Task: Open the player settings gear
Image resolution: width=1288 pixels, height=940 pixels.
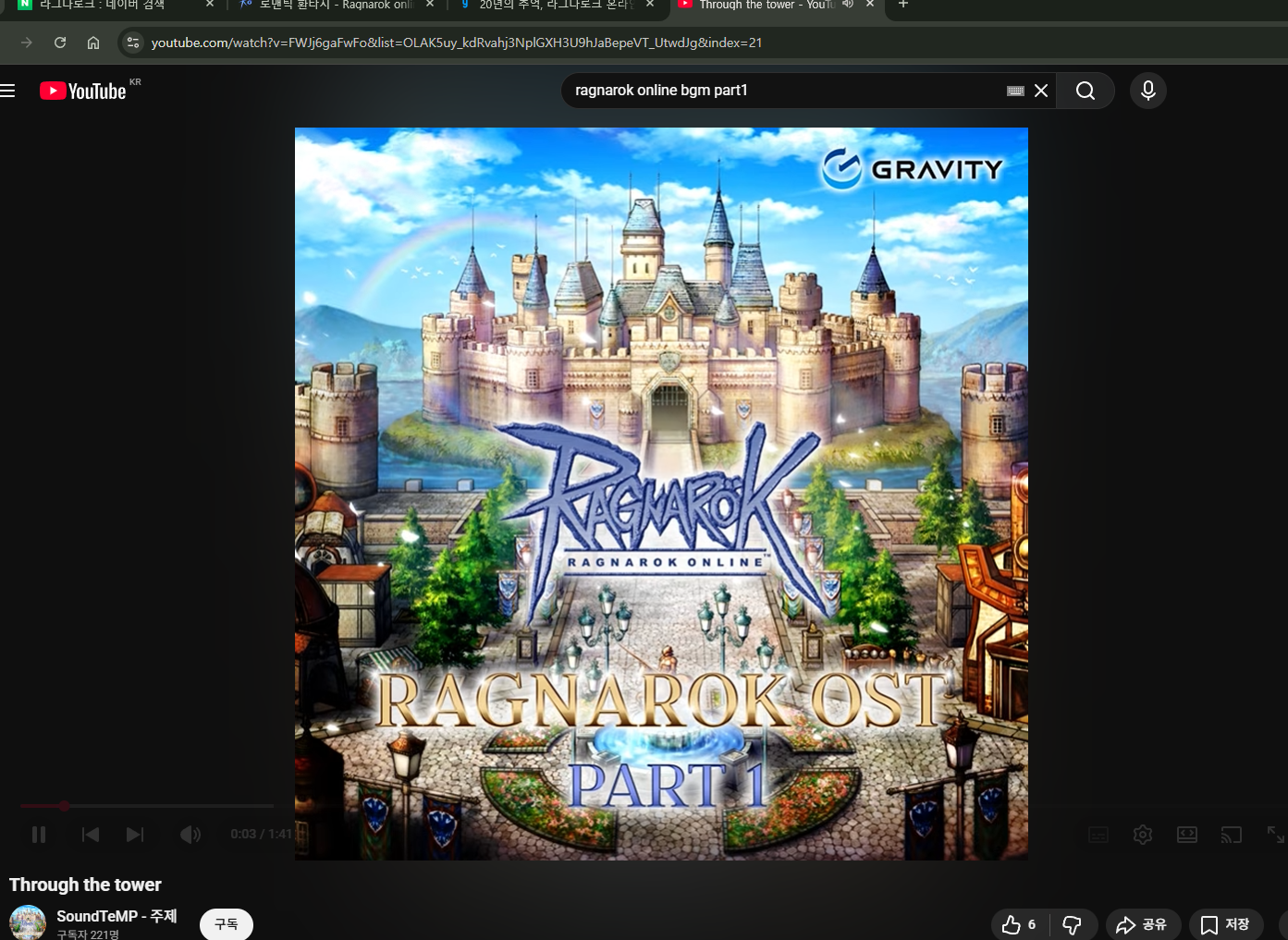Action: (x=1143, y=835)
